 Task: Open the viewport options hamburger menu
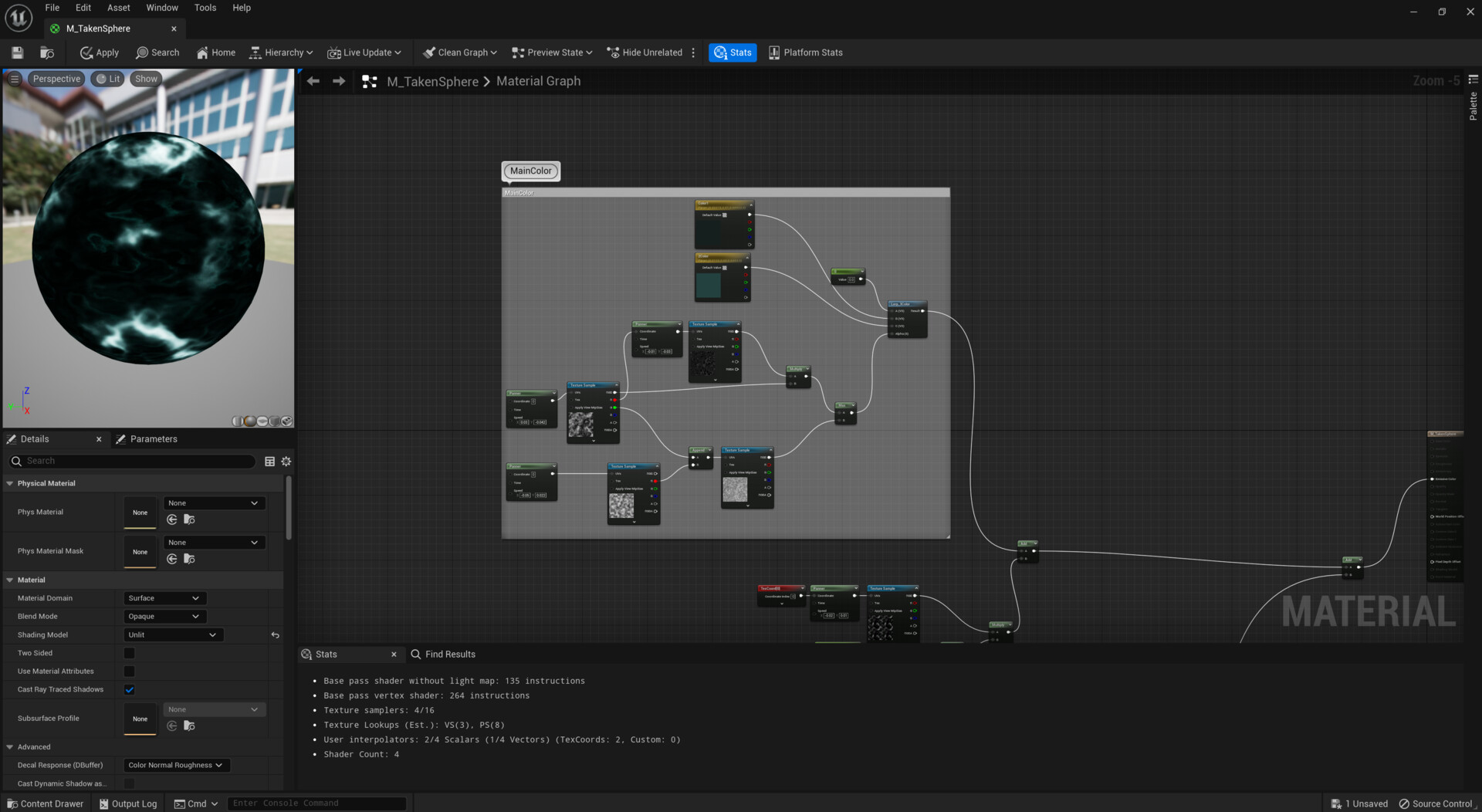coord(14,79)
